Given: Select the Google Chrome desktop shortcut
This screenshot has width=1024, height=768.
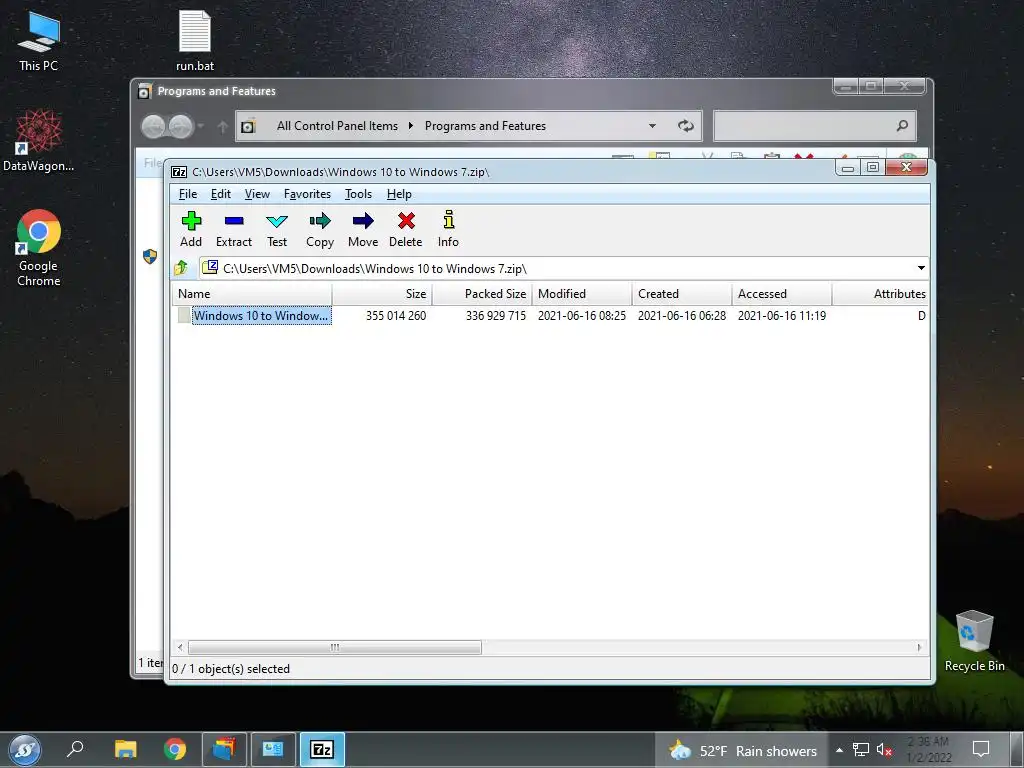Looking at the screenshot, I should 39,248.
